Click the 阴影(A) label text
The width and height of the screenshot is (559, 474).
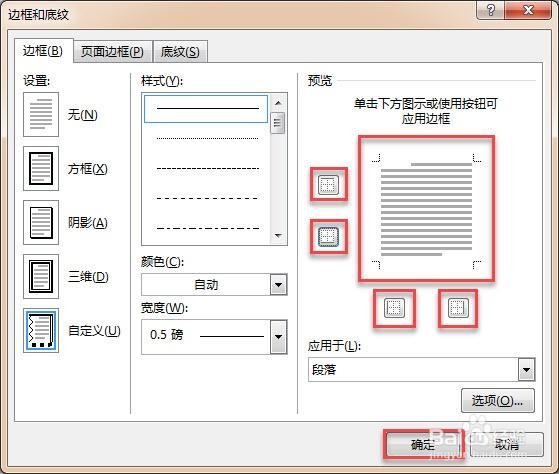(x=88, y=223)
